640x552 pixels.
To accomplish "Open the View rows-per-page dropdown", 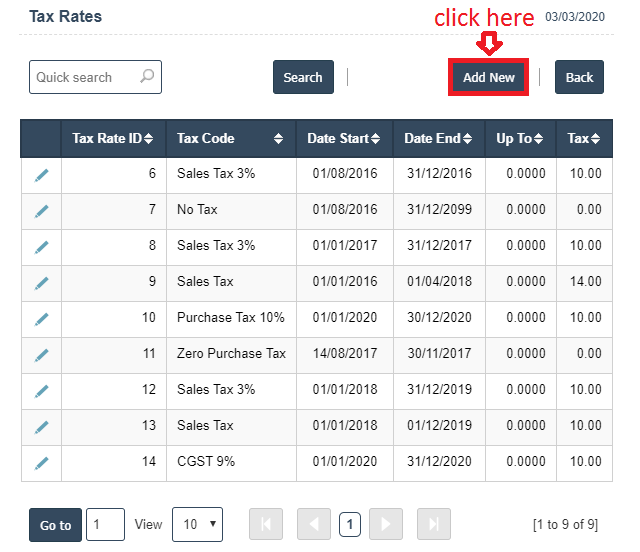I will click(197, 525).
